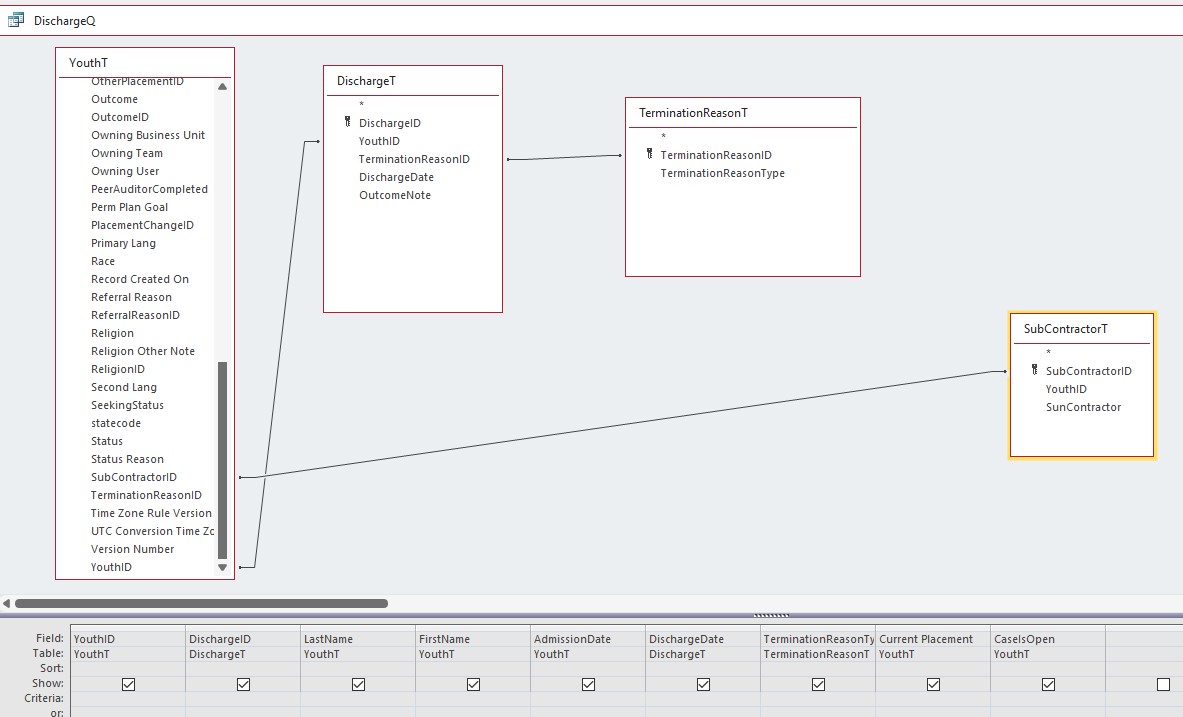Image resolution: width=1183 pixels, height=717 pixels.
Task: Select the asterisk in SubContractorT list
Action: (x=1050, y=352)
